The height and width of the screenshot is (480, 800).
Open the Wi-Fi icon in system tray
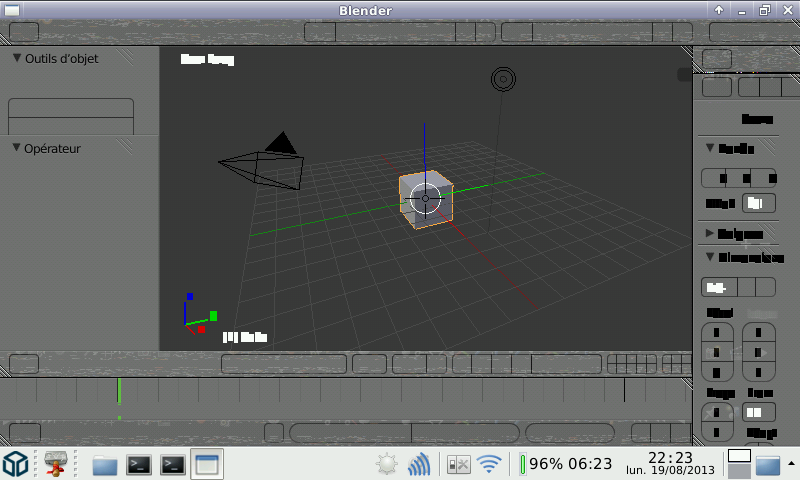[488, 464]
